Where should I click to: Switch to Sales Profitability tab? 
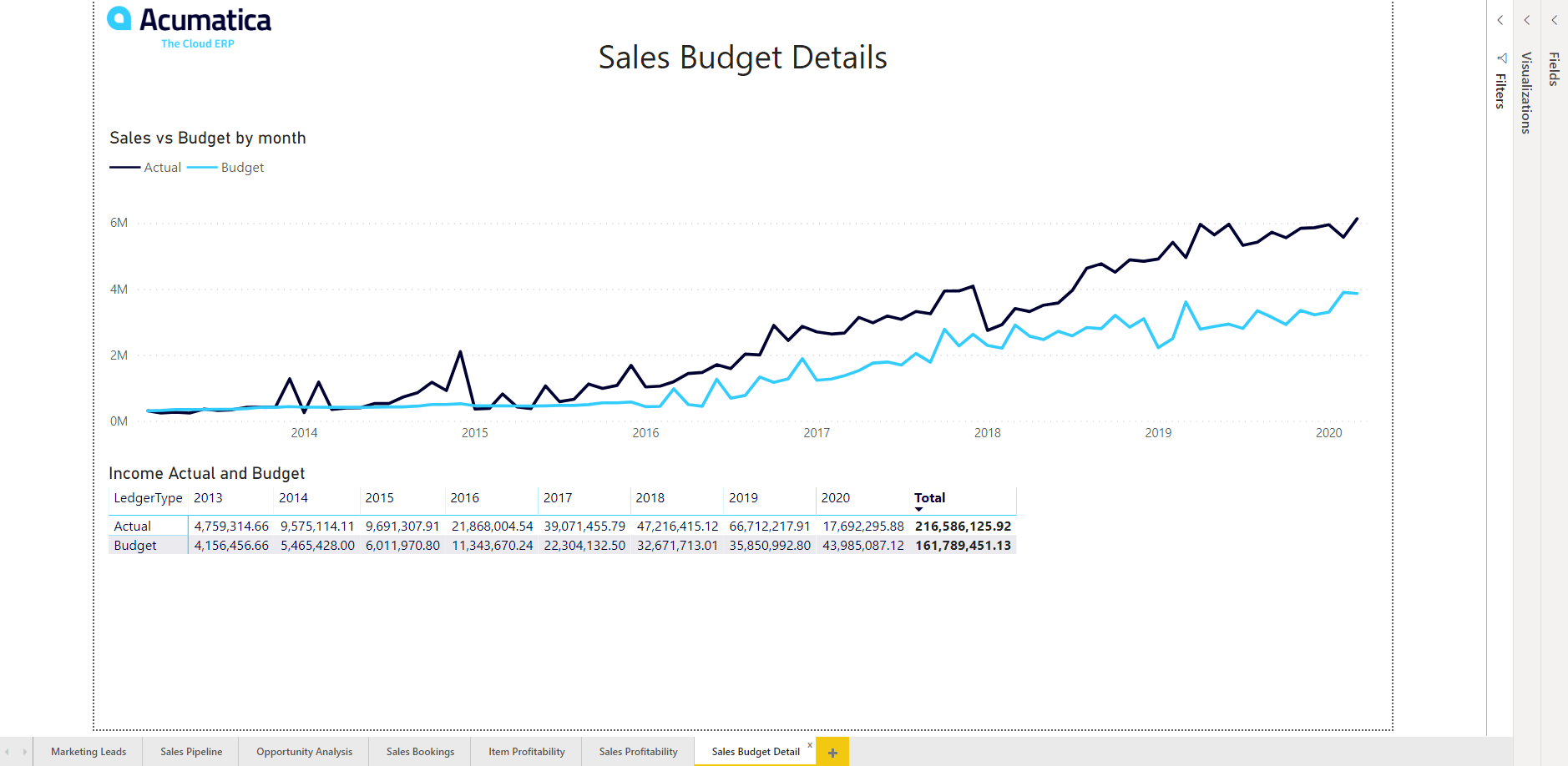click(638, 752)
